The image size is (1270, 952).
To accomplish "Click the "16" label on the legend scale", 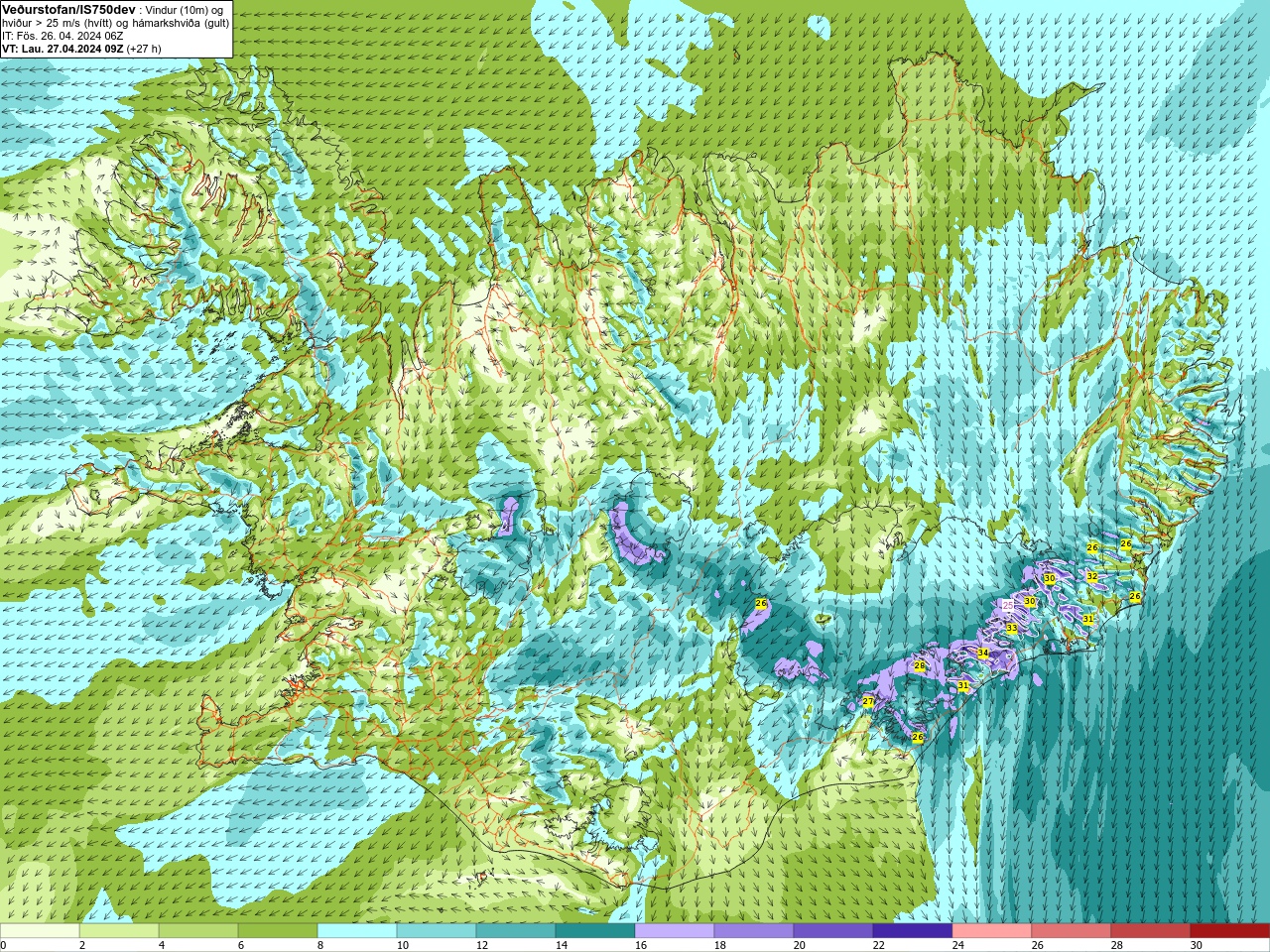I will click(641, 945).
